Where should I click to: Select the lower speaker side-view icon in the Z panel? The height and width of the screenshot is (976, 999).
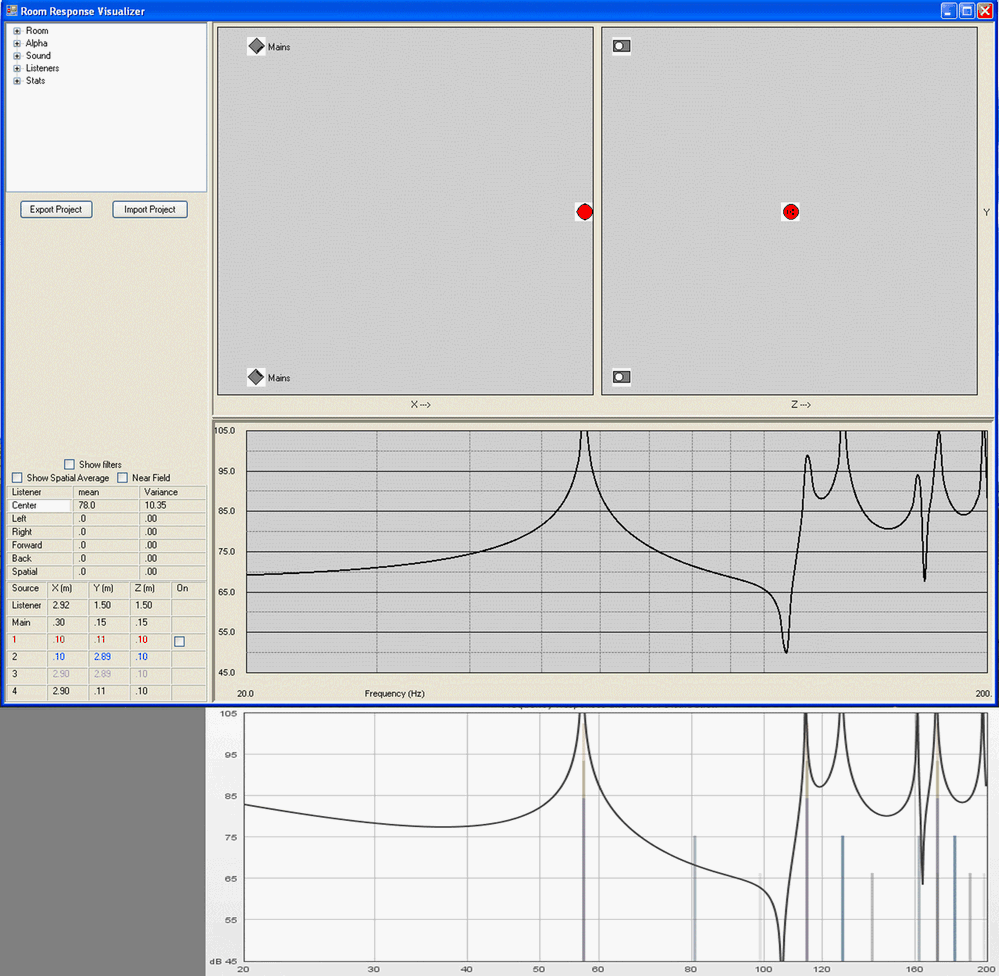coord(622,377)
